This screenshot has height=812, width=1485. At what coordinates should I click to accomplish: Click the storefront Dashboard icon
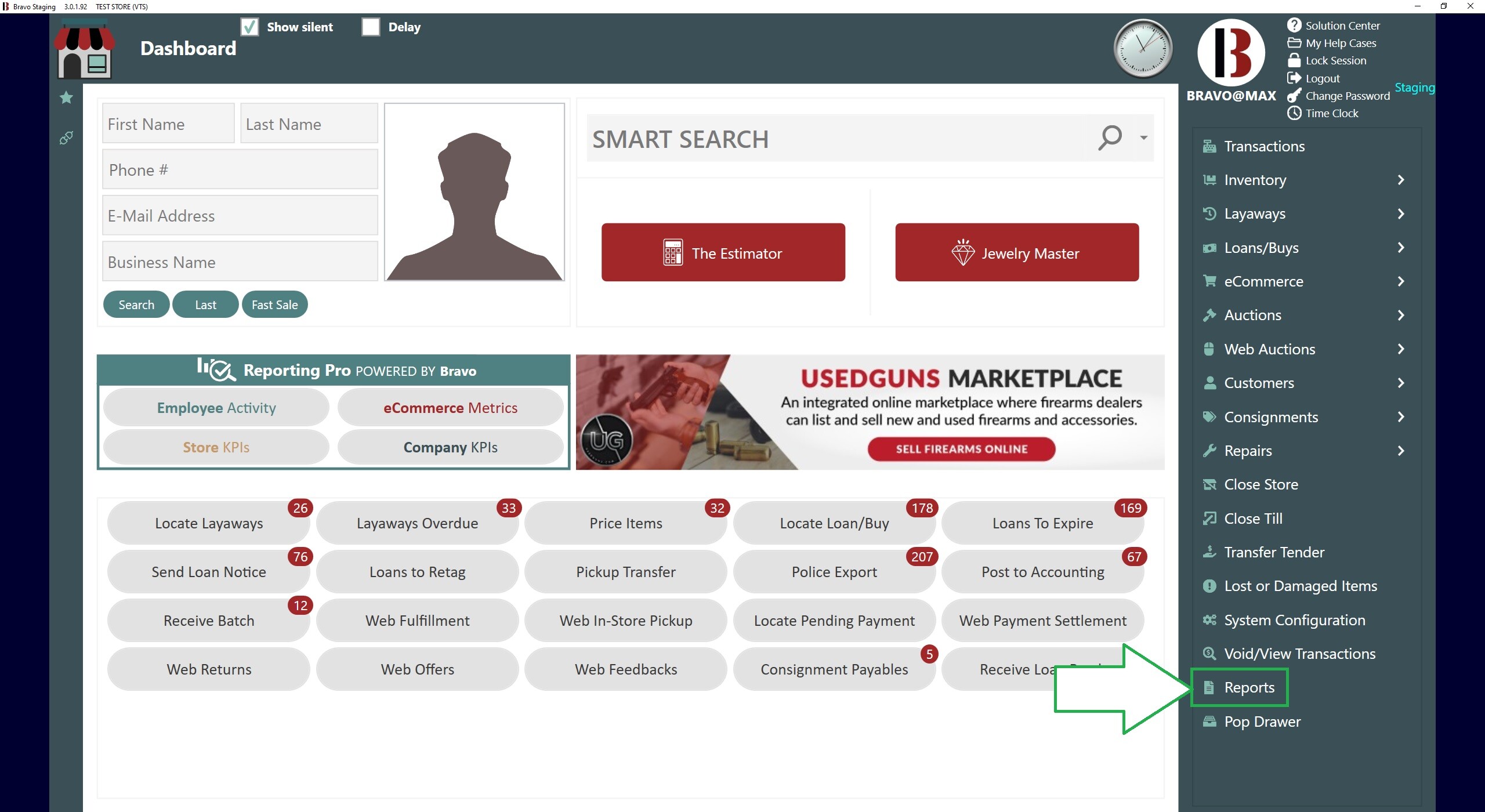tap(85, 49)
